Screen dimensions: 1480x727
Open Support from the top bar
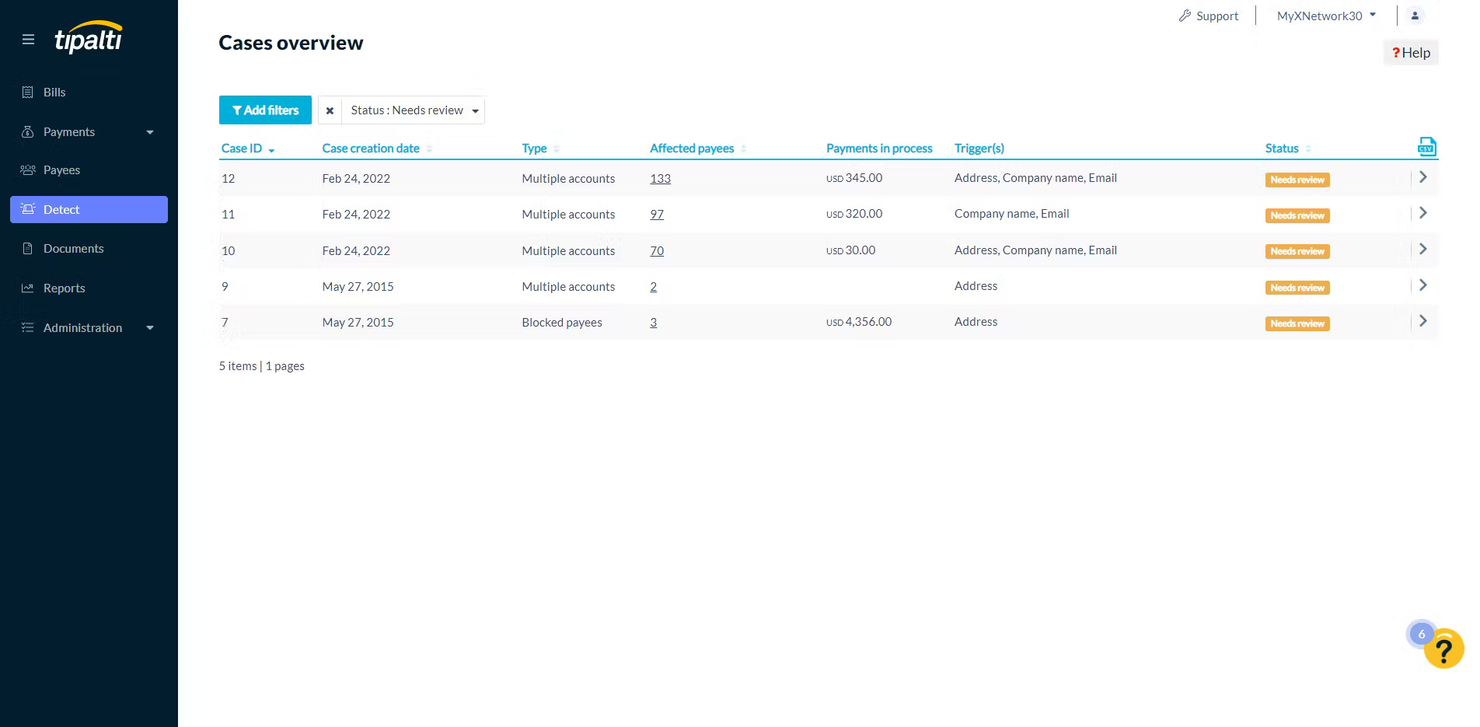coord(1216,15)
